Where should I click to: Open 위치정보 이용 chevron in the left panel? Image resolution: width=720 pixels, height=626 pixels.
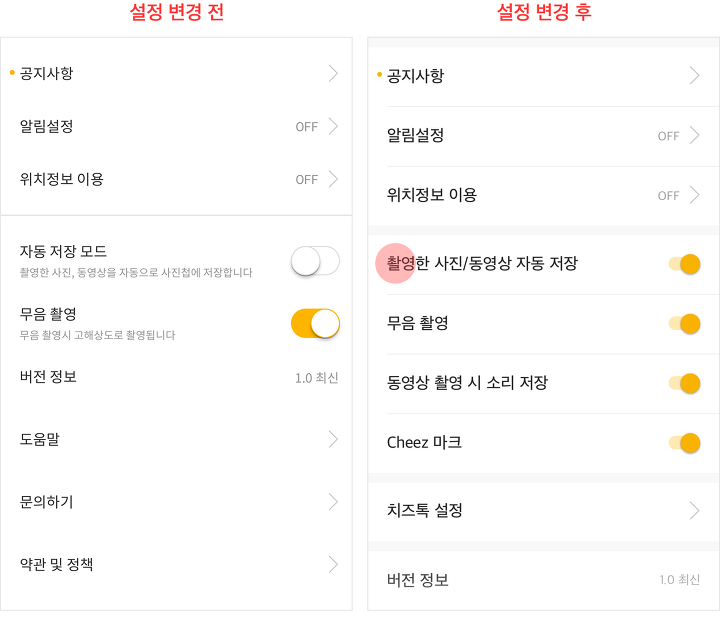(333, 179)
